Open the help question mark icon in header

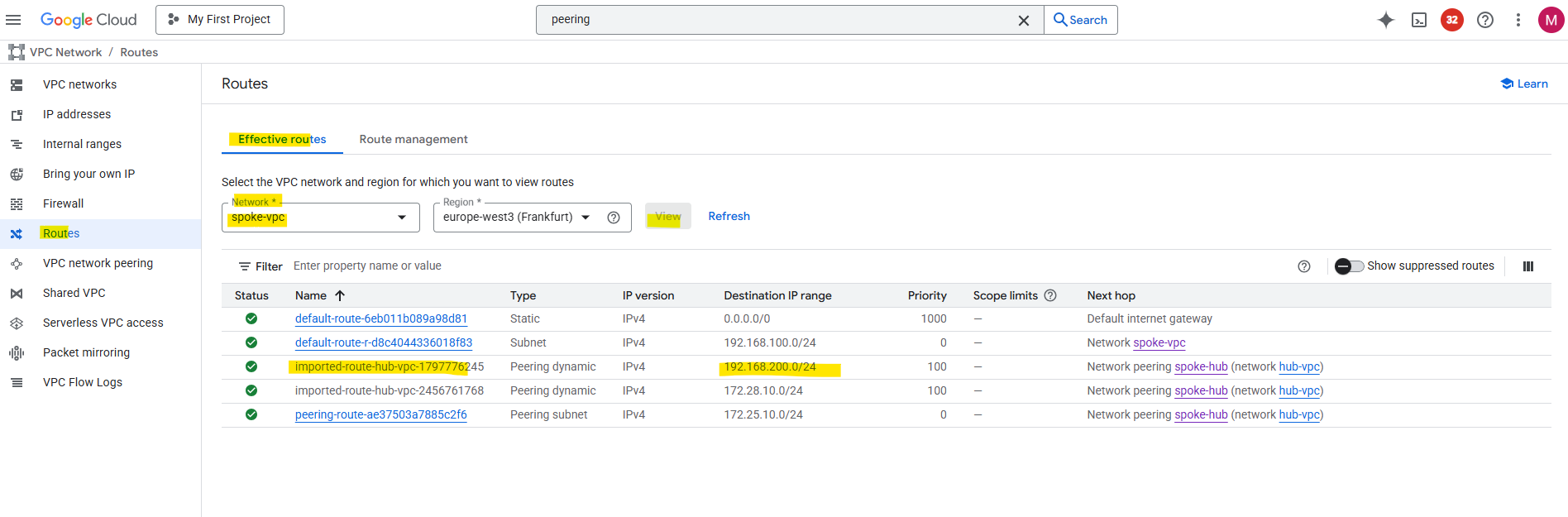coord(1485,20)
